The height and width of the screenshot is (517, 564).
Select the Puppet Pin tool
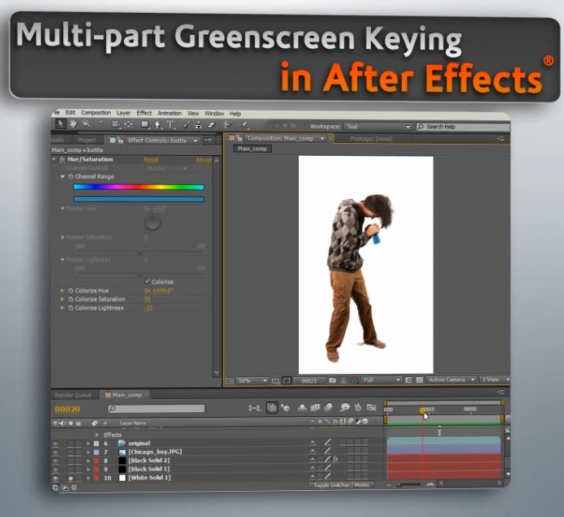pos(245,125)
